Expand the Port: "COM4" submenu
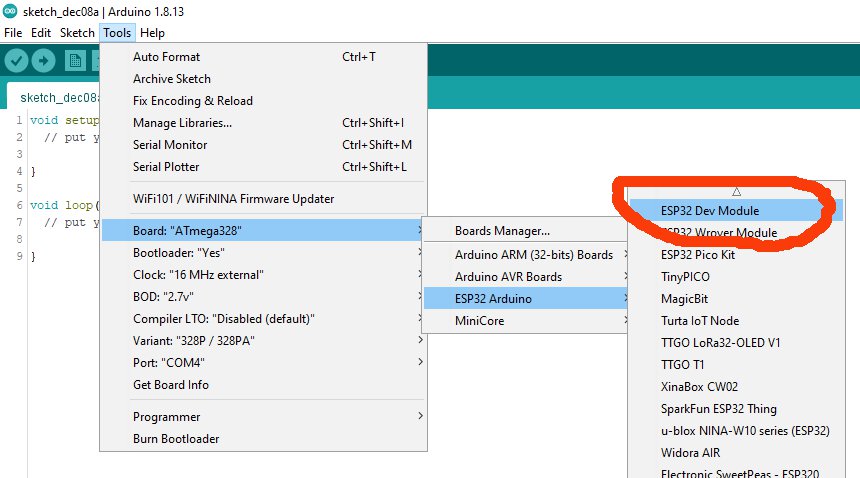 pyautogui.click(x=263, y=362)
